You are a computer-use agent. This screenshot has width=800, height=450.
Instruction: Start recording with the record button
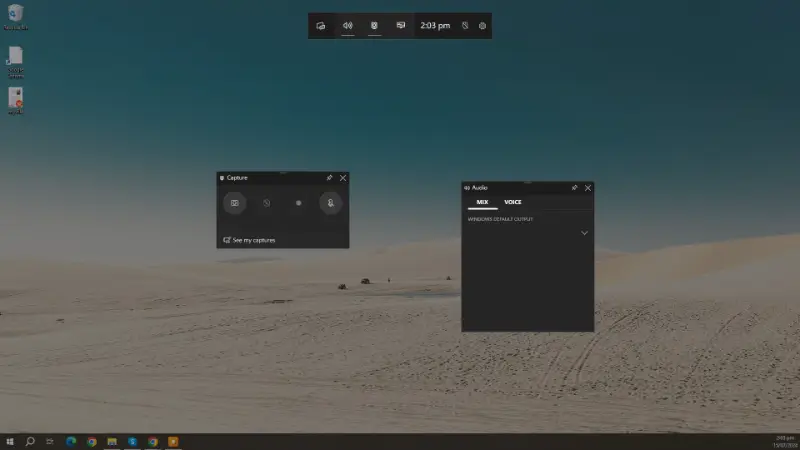pyautogui.click(x=298, y=203)
